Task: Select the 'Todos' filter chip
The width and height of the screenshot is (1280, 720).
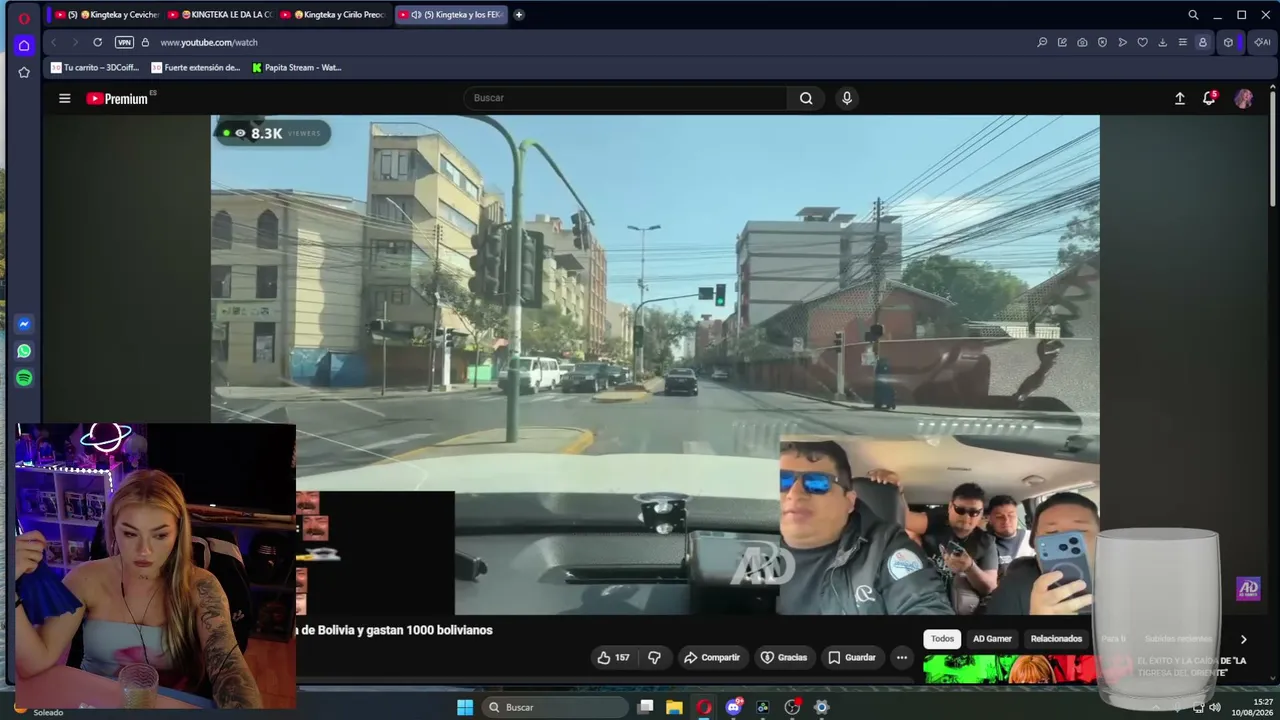Action: click(x=943, y=639)
